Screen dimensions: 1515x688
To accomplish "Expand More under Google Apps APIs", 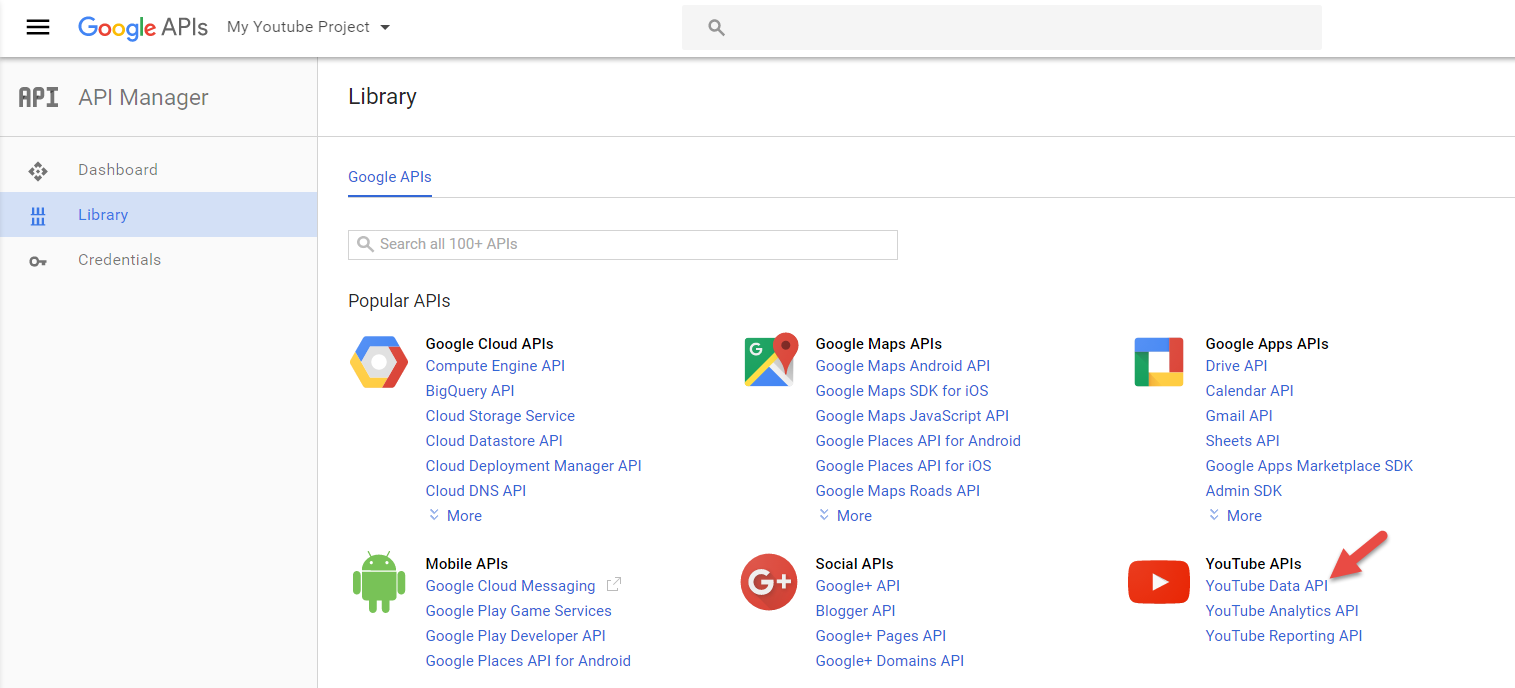I will click(1235, 516).
